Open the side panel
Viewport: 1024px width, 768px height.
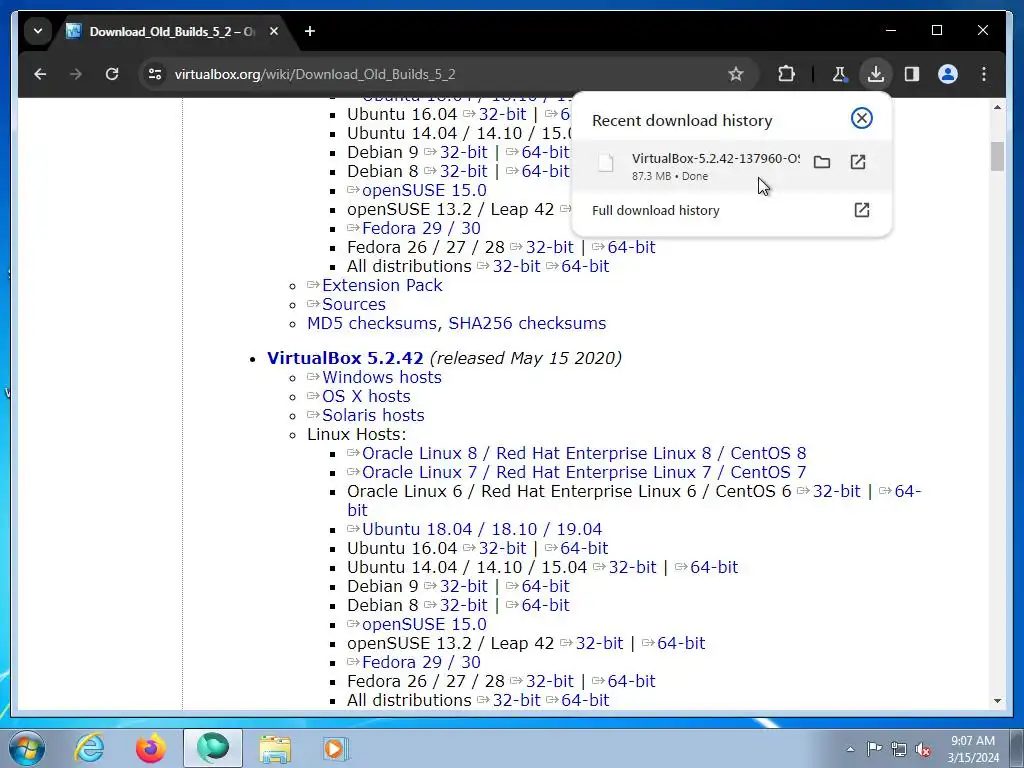click(x=912, y=74)
